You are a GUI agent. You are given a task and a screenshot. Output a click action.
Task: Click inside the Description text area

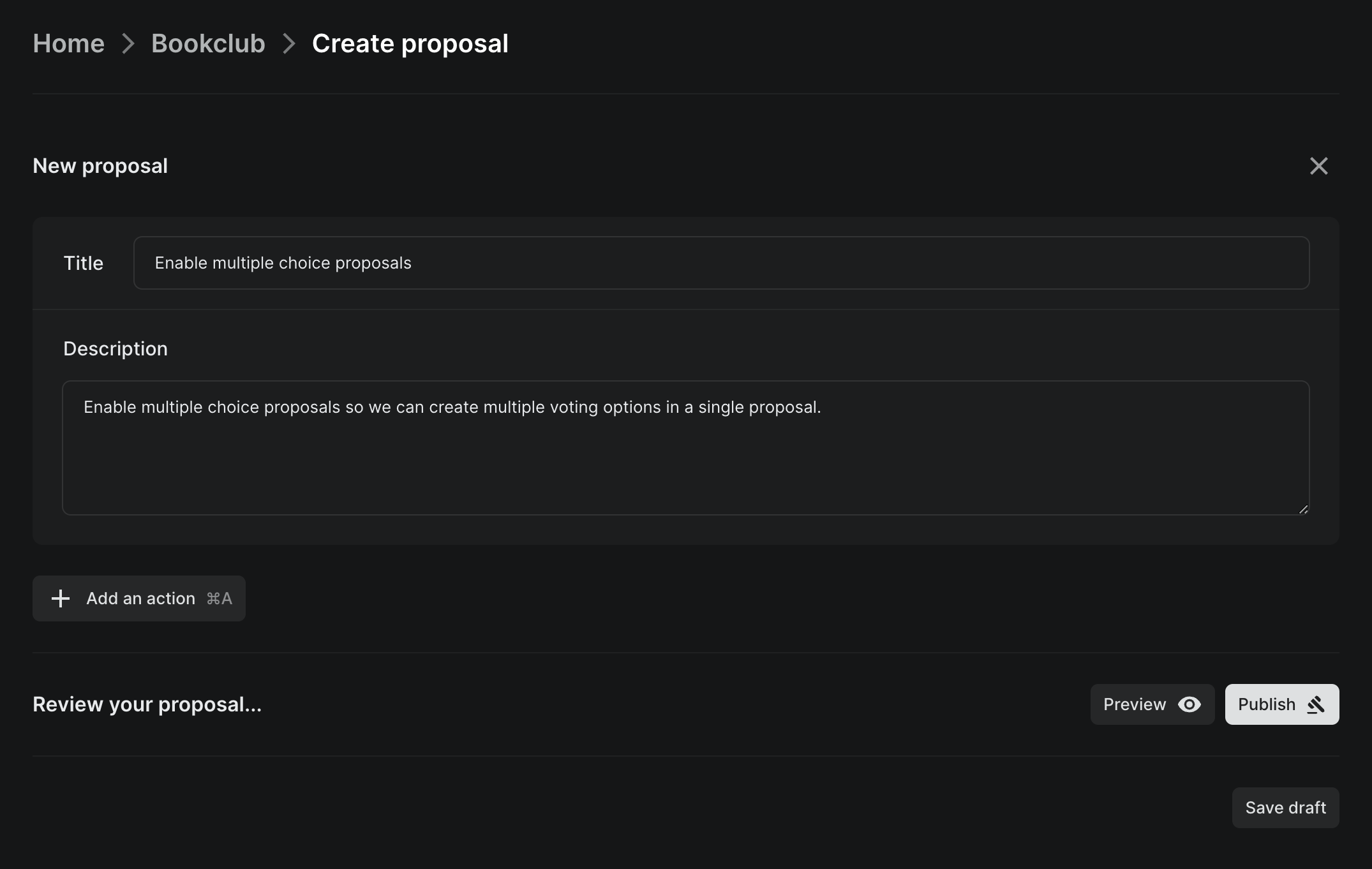685,459
